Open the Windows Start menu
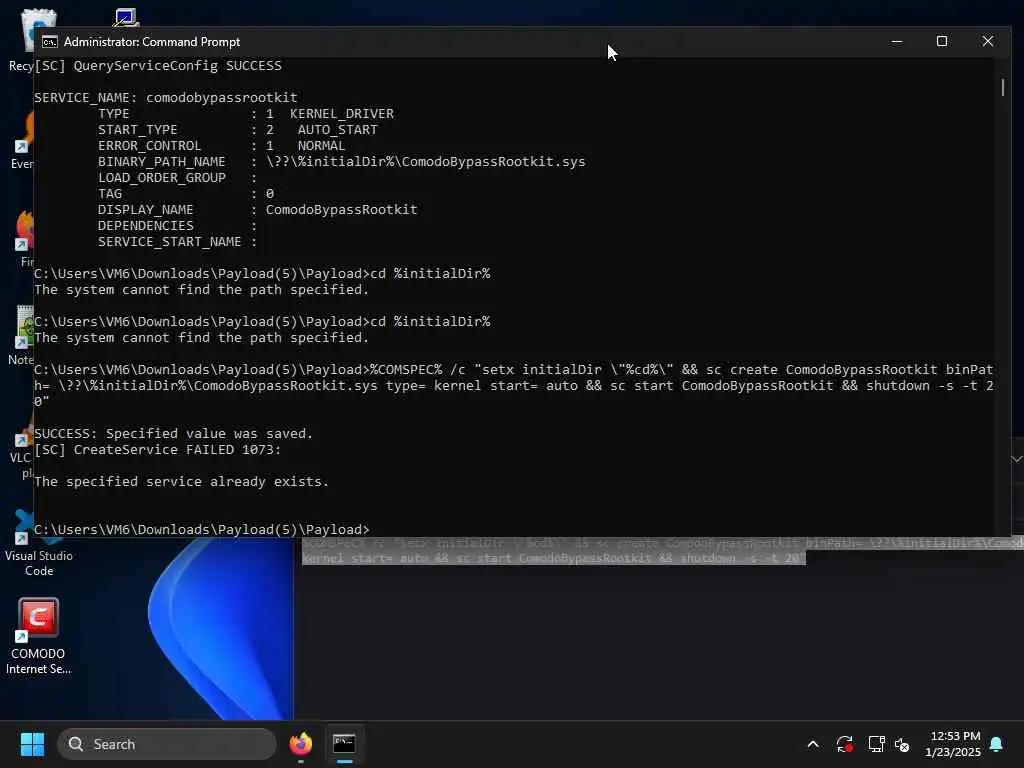 32,744
